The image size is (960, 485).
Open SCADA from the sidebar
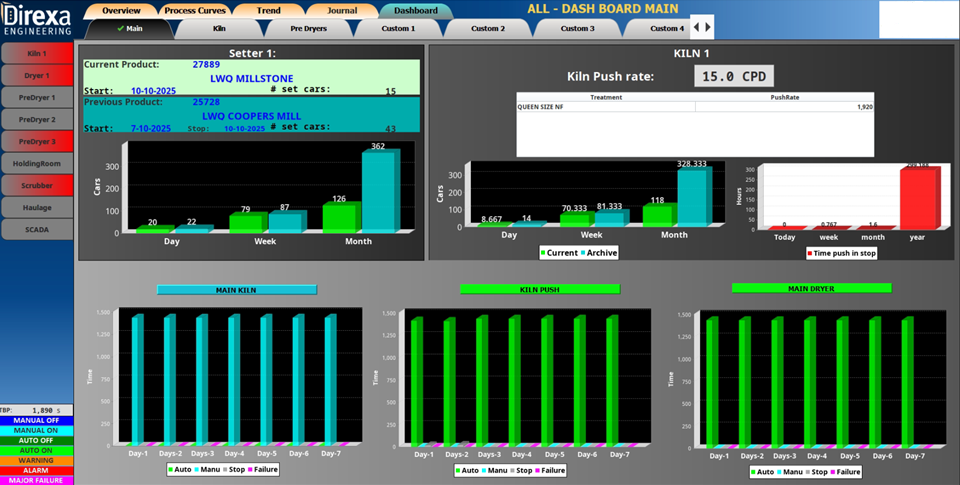tap(37, 230)
